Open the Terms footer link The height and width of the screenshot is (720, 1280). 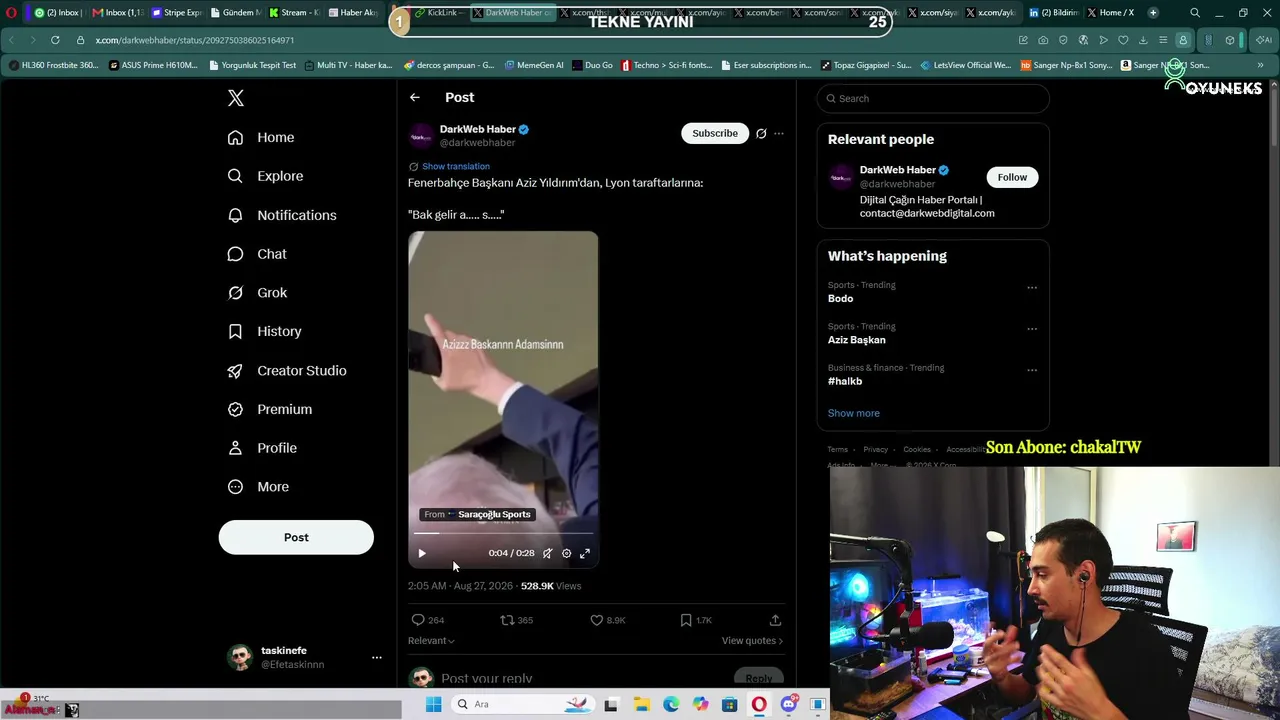tap(837, 450)
